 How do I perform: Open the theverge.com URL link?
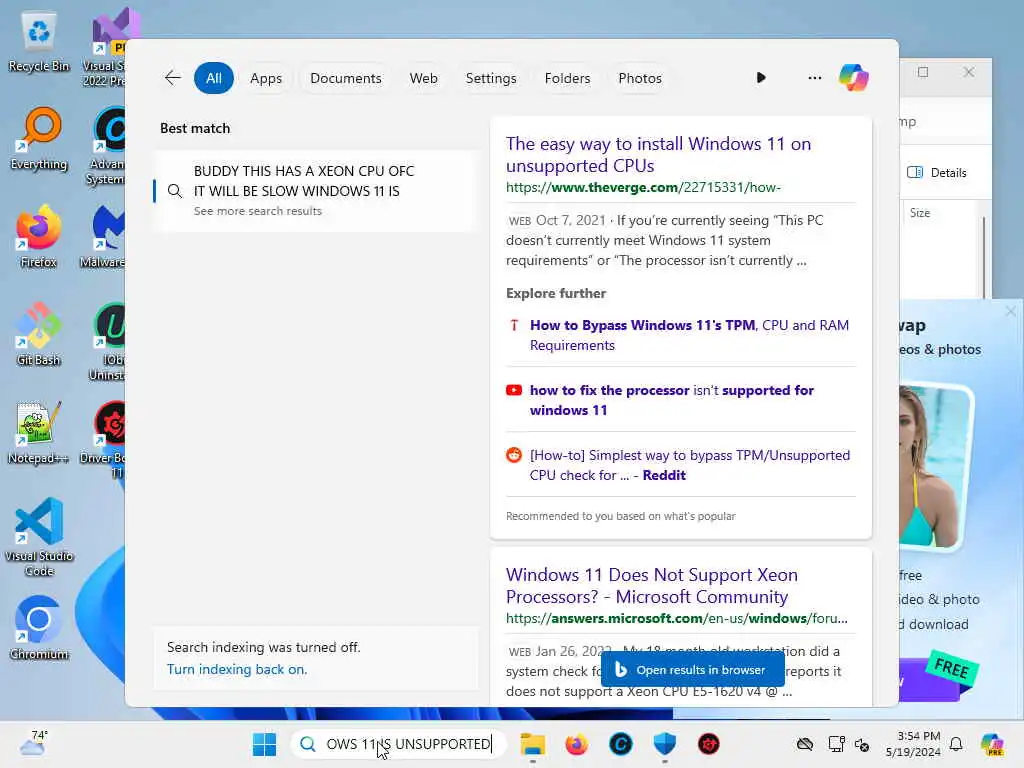click(x=643, y=187)
